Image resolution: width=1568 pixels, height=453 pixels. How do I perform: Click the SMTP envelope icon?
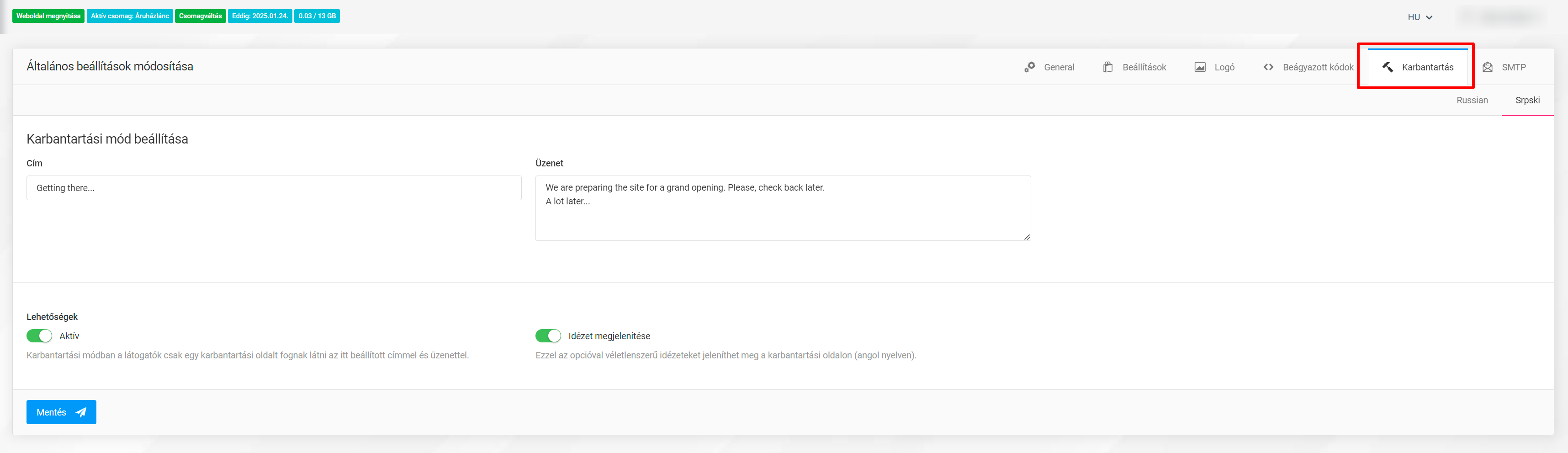(x=1487, y=67)
